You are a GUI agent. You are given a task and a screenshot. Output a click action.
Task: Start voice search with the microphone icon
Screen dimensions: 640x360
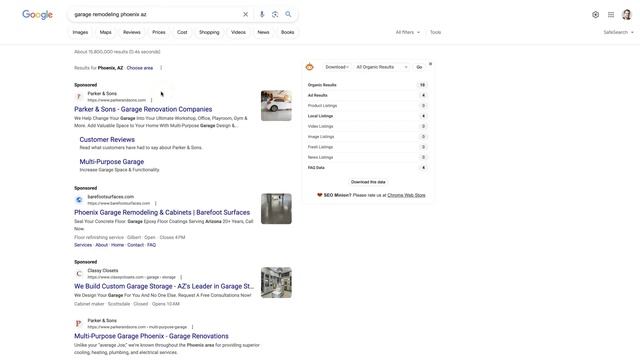[262, 14]
